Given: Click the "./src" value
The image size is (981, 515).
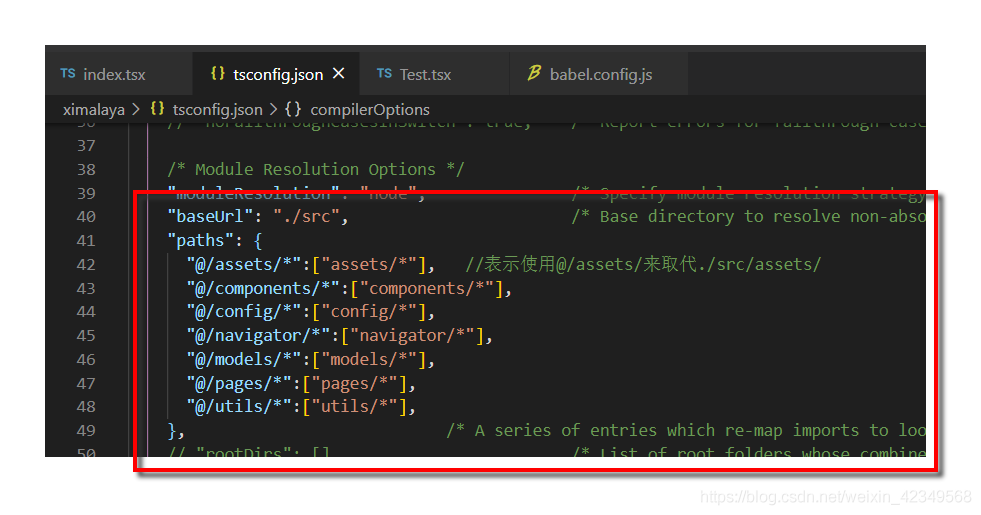Looking at the screenshot, I should [306, 217].
